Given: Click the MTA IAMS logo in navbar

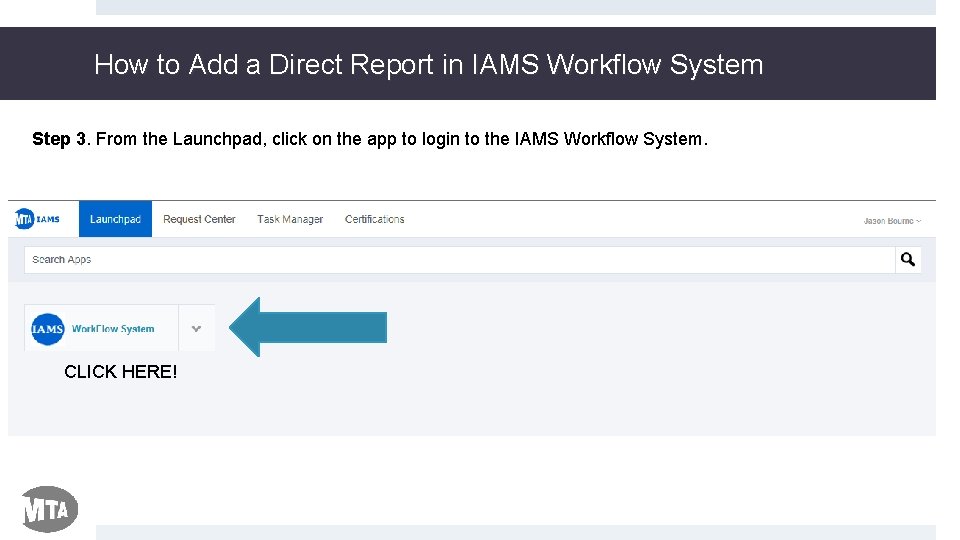Looking at the screenshot, I should click(37, 219).
